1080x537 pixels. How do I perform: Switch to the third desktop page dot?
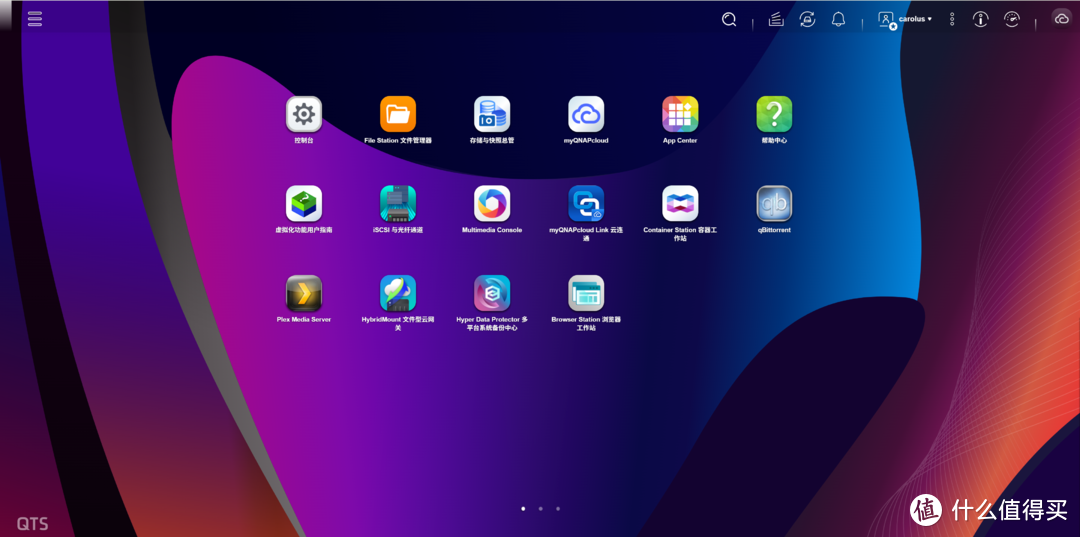(x=558, y=509)
